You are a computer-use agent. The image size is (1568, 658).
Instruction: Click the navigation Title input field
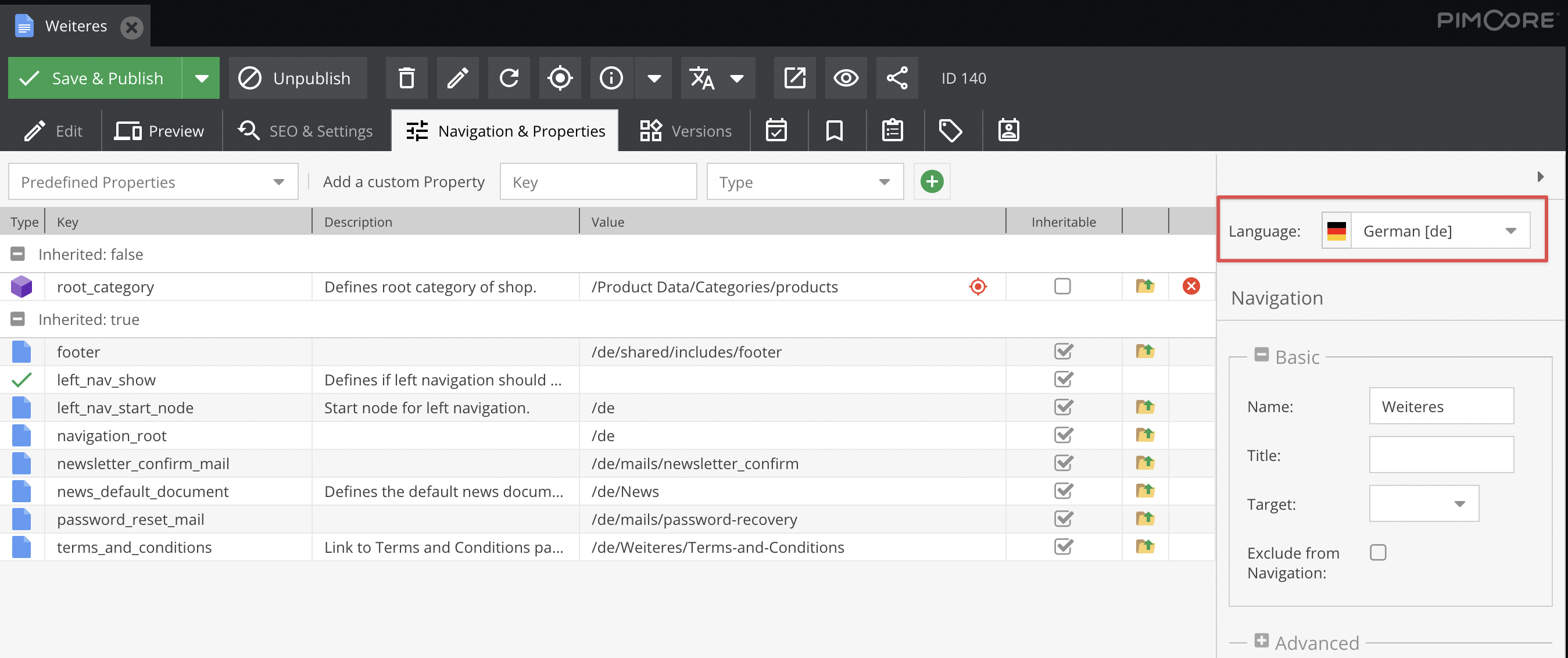1441,455
